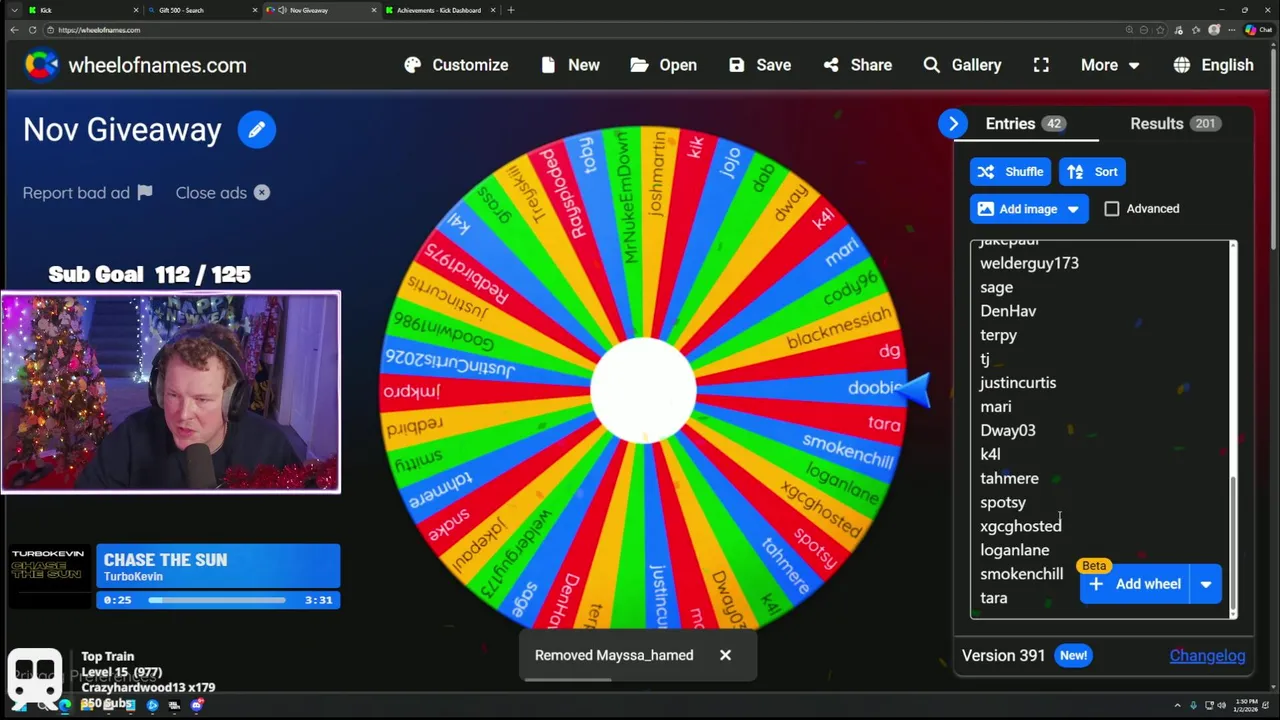Report bad ad flag link
This screenshot has width=1280, height=720.
tap(88, 193)
